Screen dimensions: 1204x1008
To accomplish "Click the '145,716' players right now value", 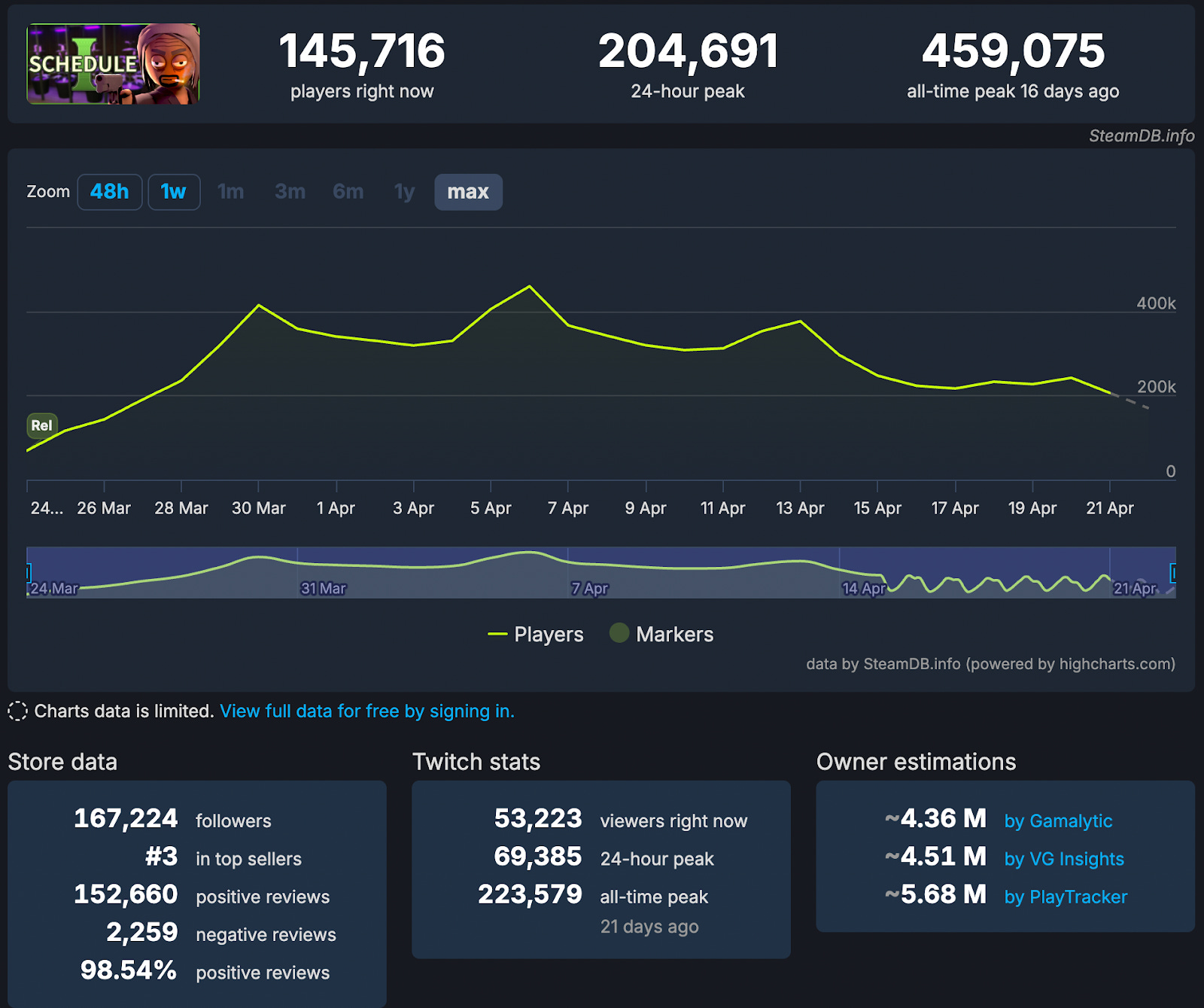I will coord(362,51).
